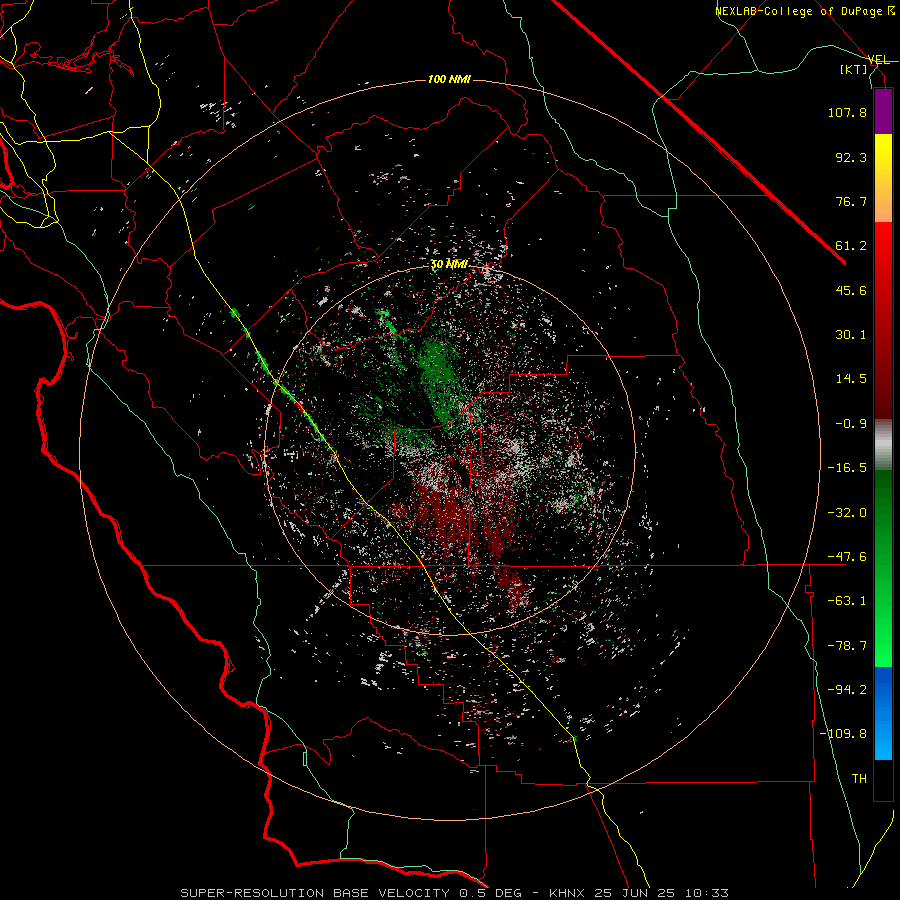The image size is (900, 900).
Task: Select the 92.3 scale value
Action: pos(851,157)
